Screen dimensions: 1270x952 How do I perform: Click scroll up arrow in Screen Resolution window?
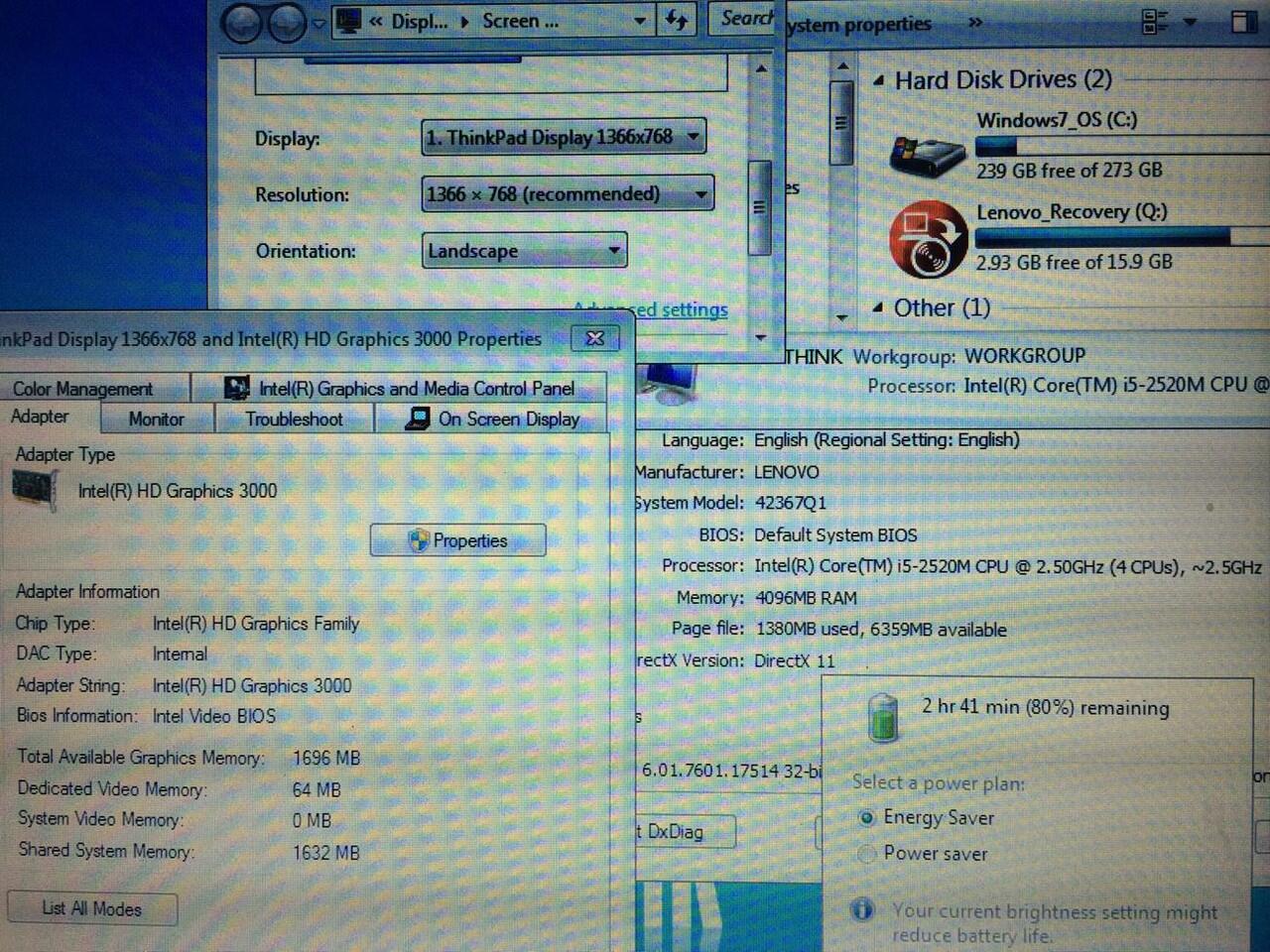pyautogui.click(x=761, y=69)
